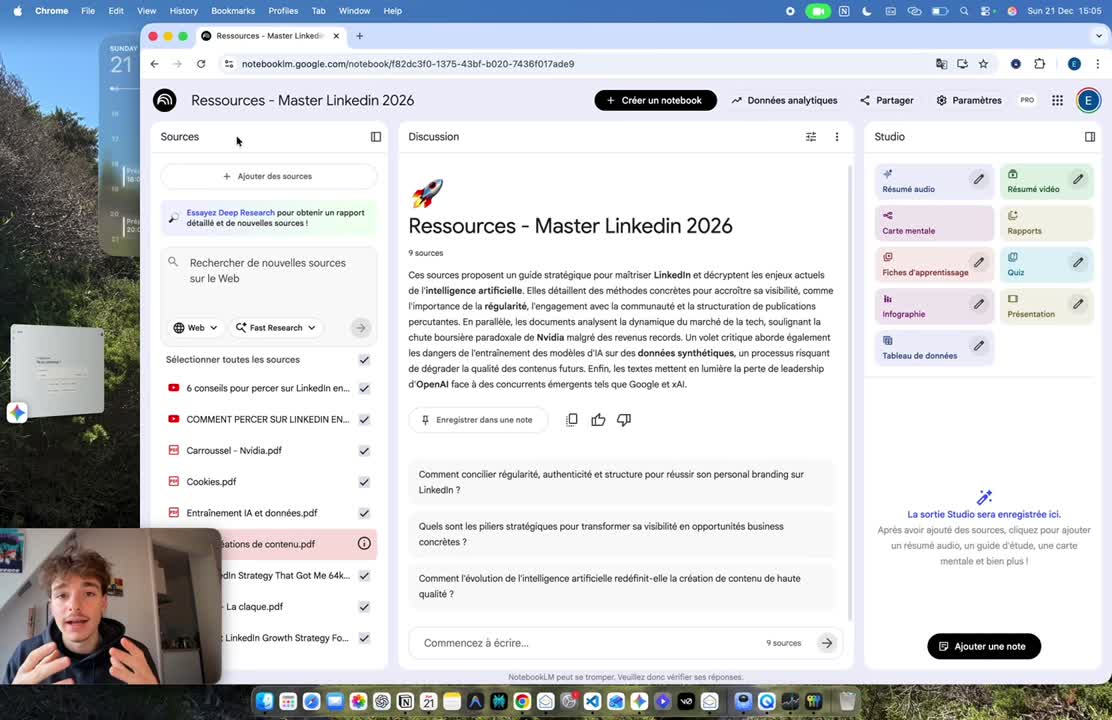Open Discussion three-dot options menu

pos(837,137)
